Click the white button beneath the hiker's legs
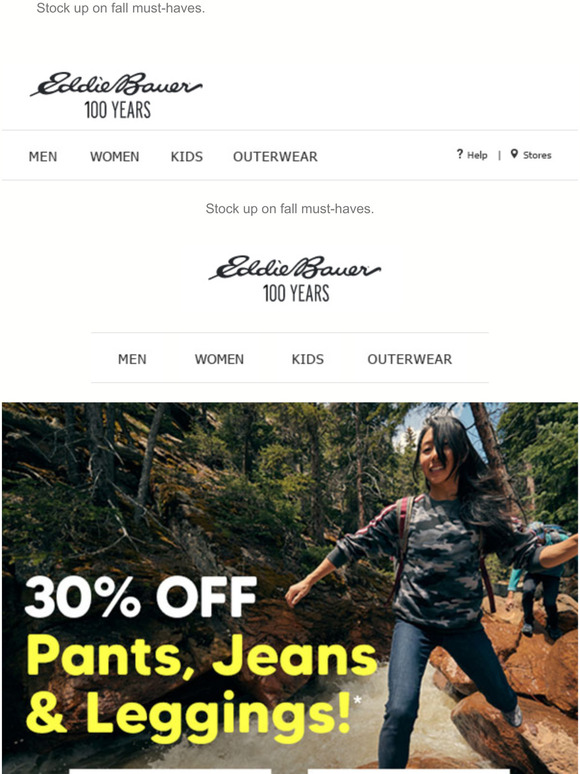The height and width of the screenshot is (774, 580). click(409, 771)
